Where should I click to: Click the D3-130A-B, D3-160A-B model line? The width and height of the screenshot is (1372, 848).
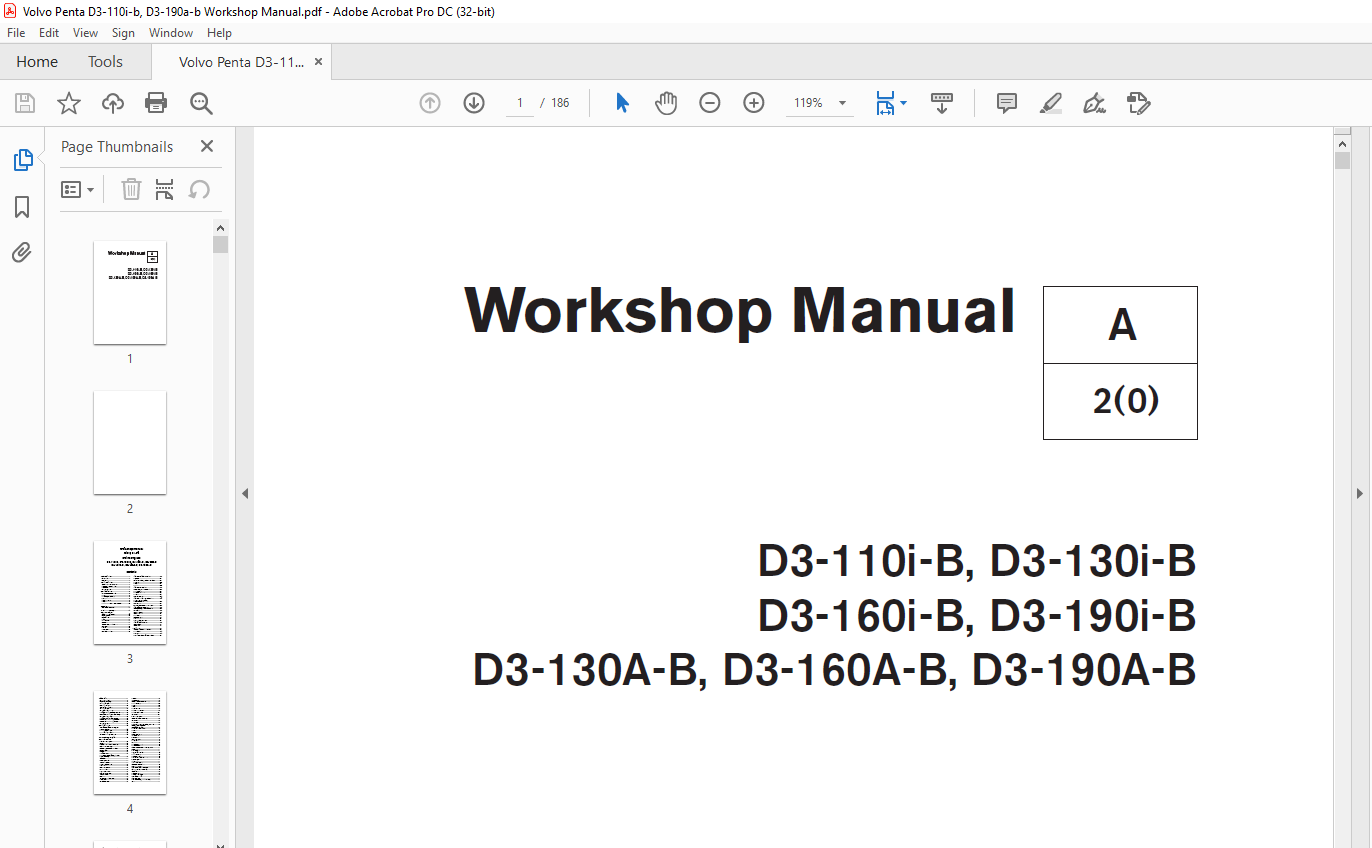pyautogui.click(x=834, y=670)
